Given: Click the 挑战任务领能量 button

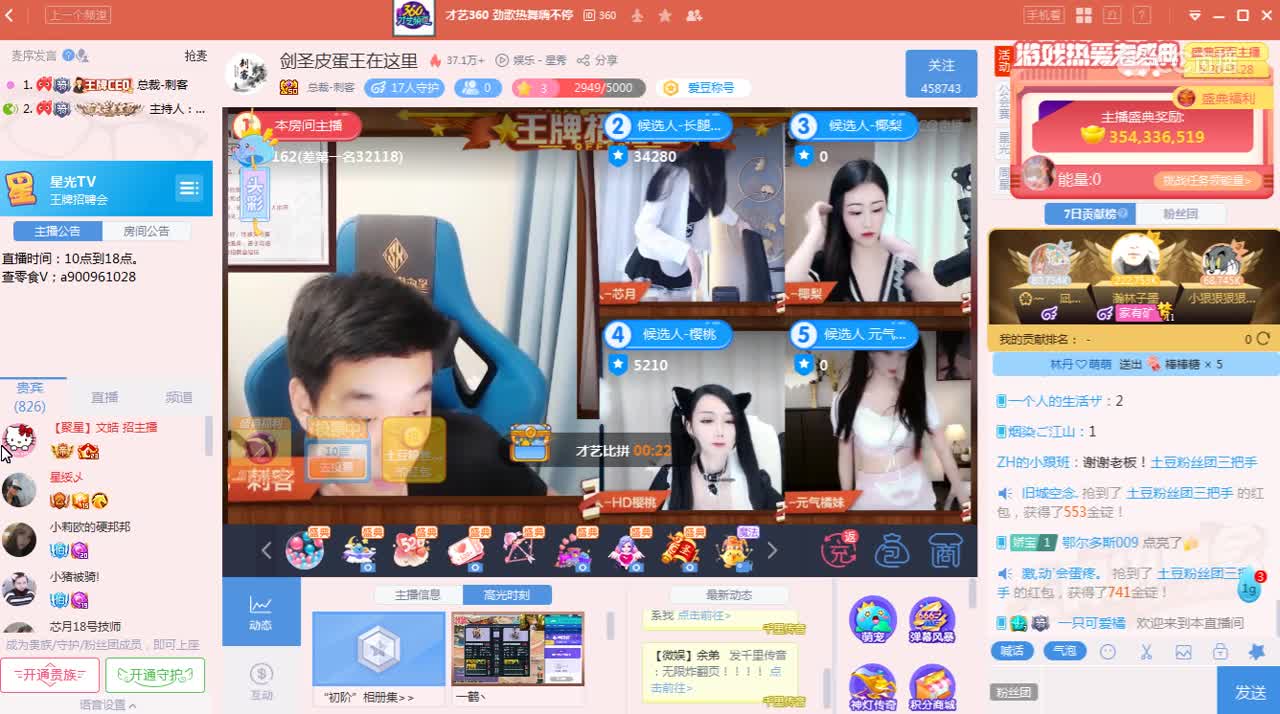Looking at the screenshot, I should click(x=1206, y=181).
